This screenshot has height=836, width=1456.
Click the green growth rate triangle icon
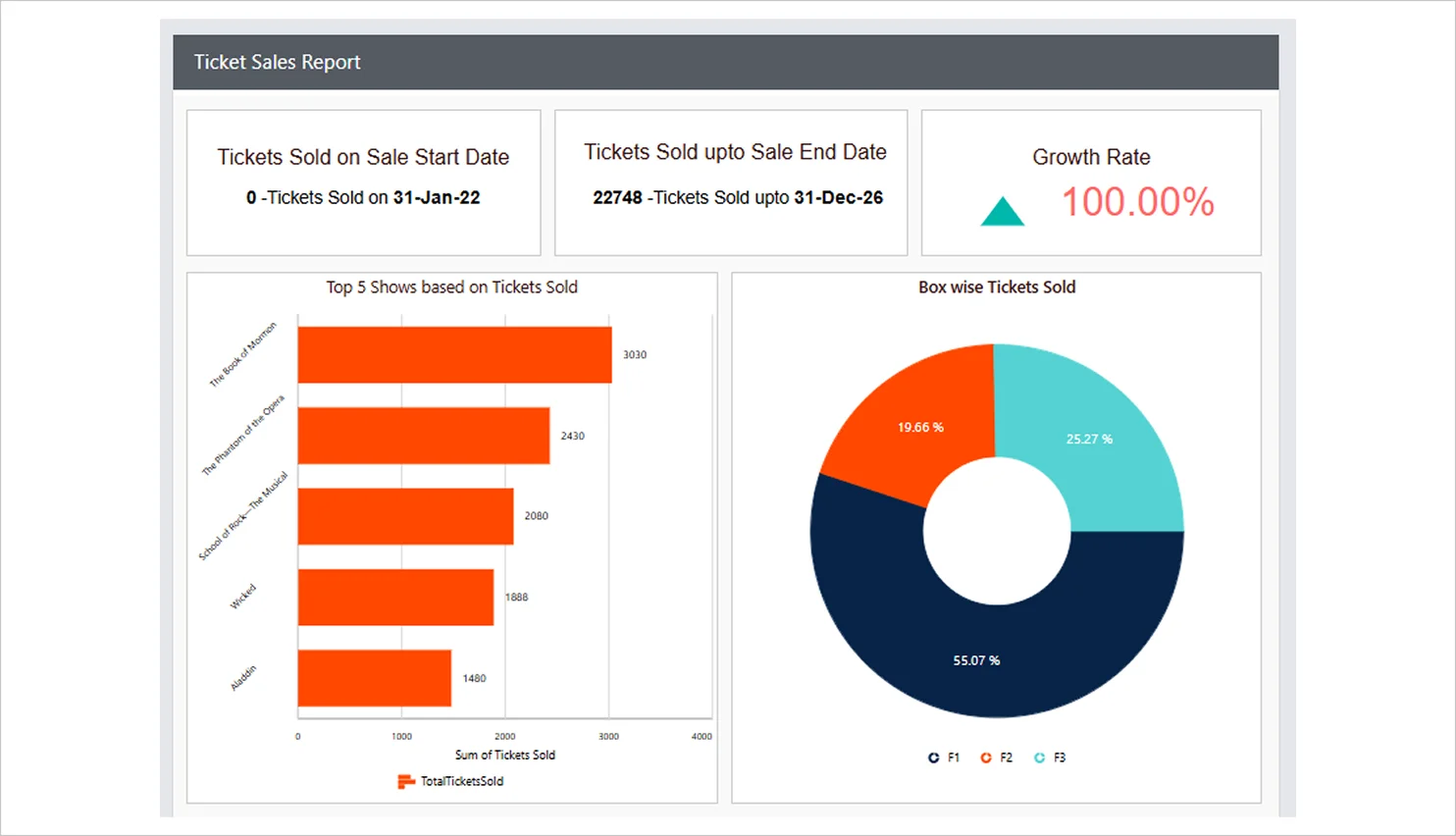[x=1002, y=212]
